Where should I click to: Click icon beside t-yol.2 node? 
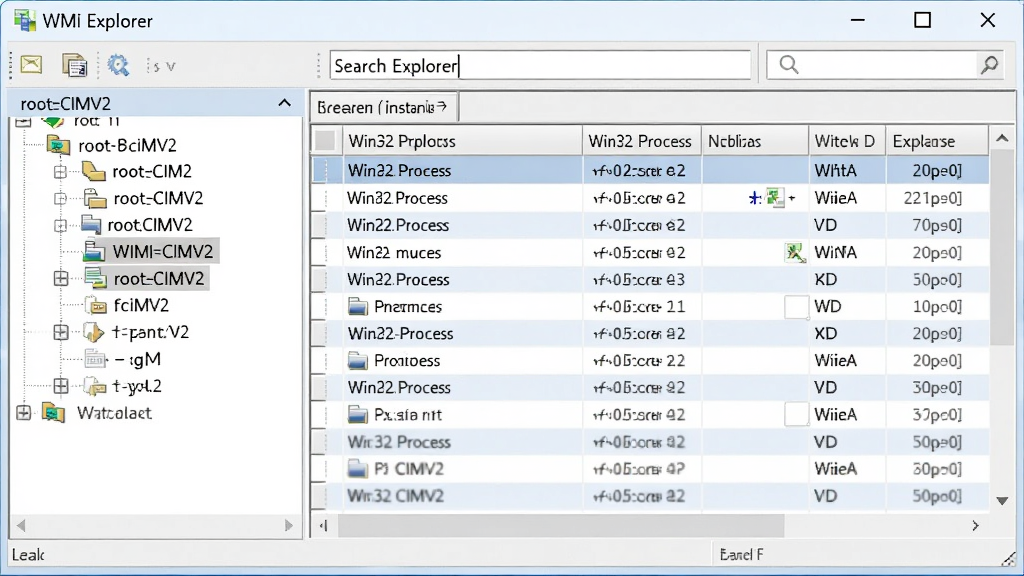point(95,386)
